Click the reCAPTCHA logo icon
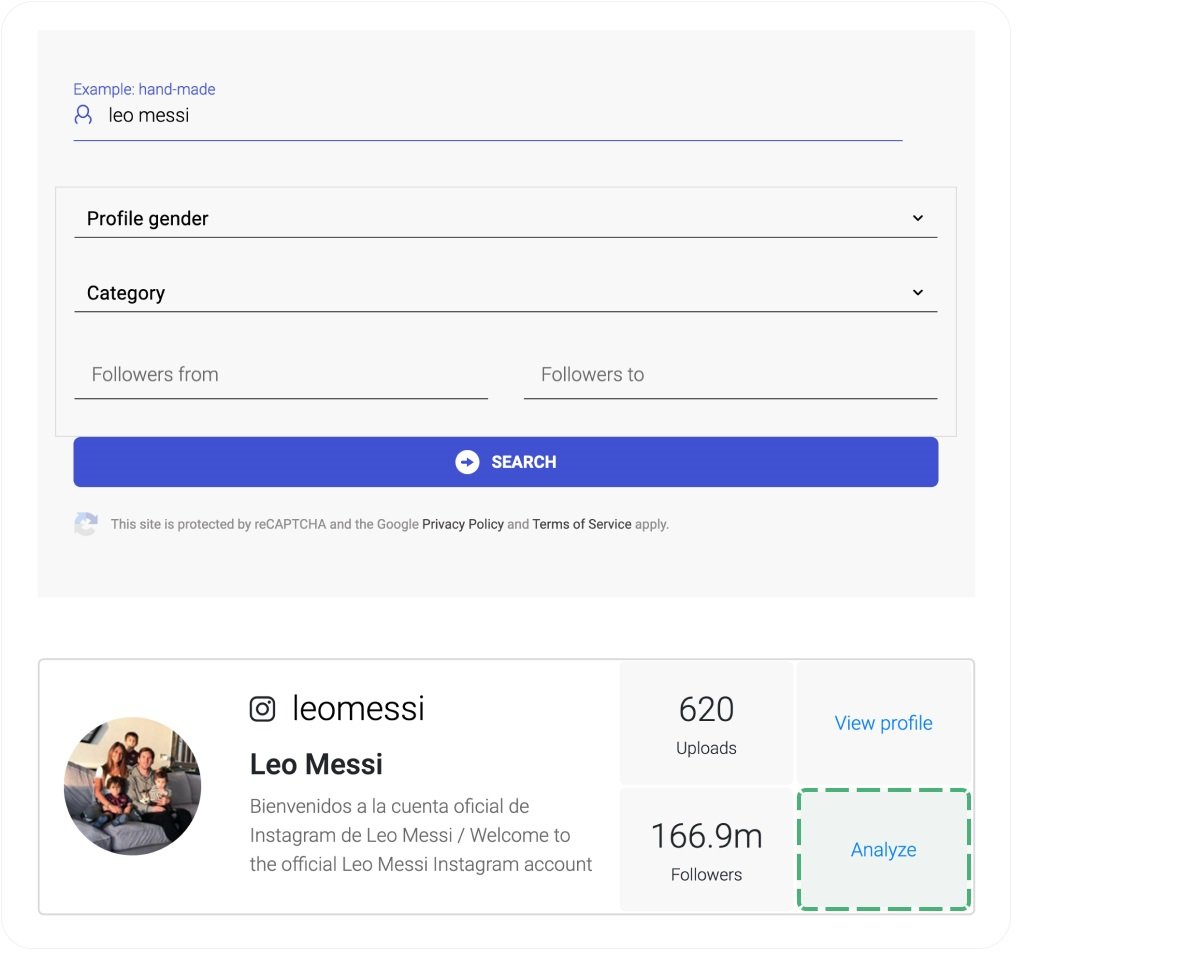The image size is (1200, 963). (86, 524)
